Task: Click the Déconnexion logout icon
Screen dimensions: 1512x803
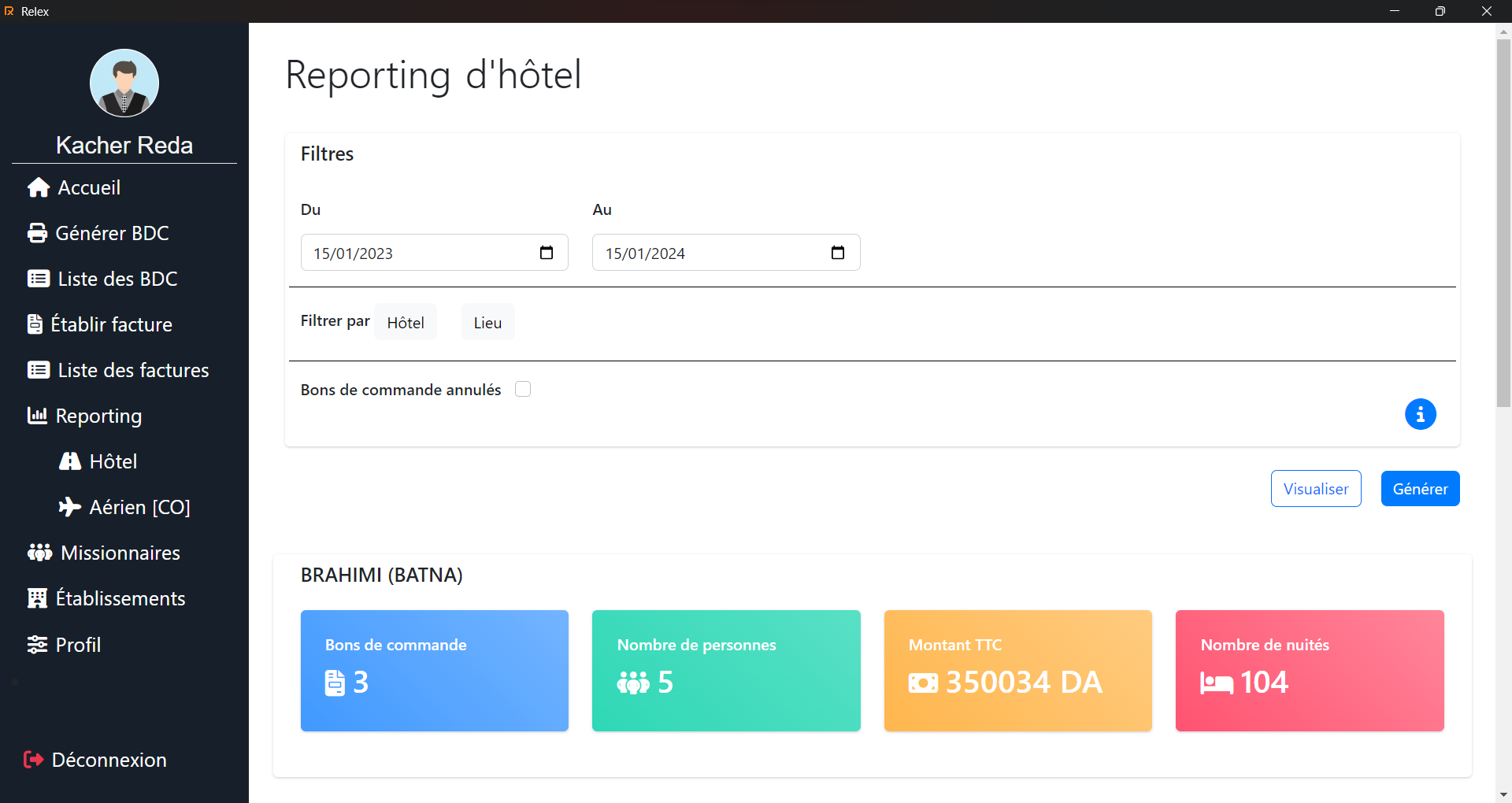Action: tap(33, 760)
